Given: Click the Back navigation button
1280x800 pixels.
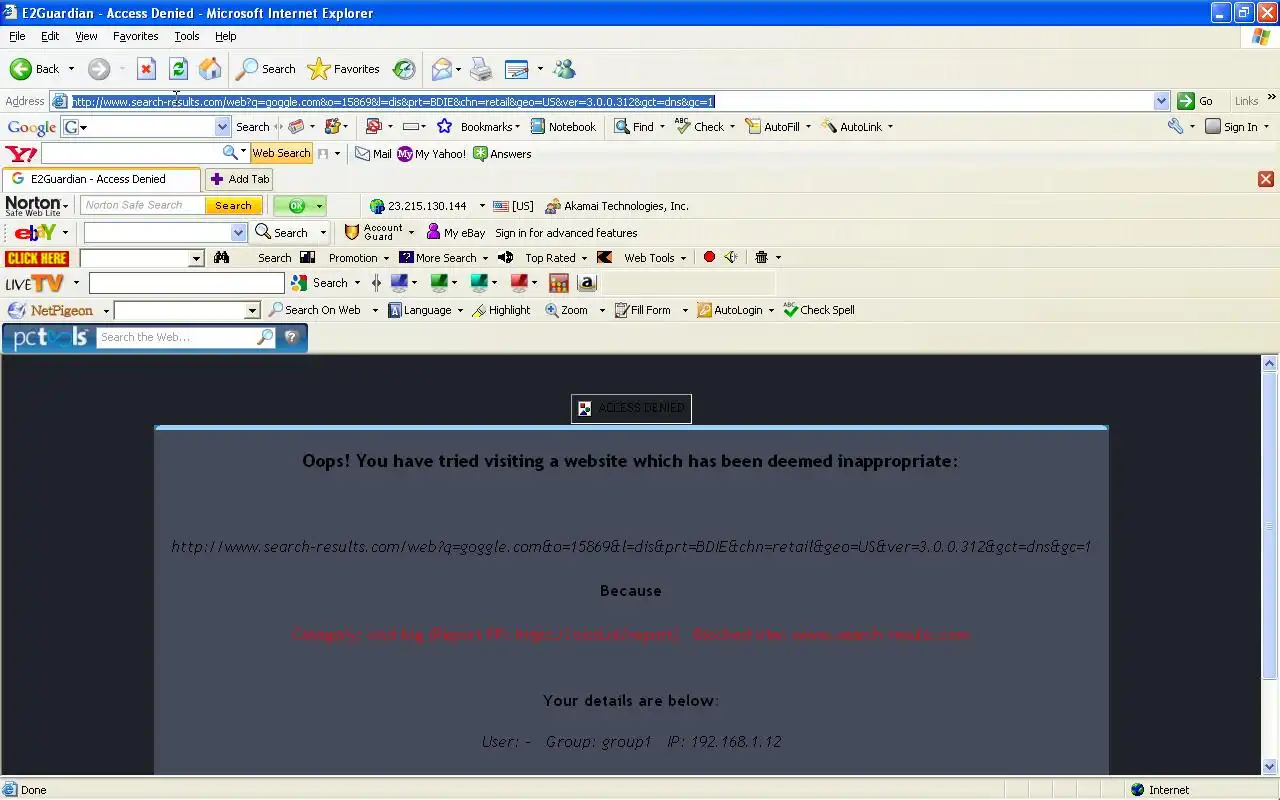Looking at the screenshot, I should (34, 69).
